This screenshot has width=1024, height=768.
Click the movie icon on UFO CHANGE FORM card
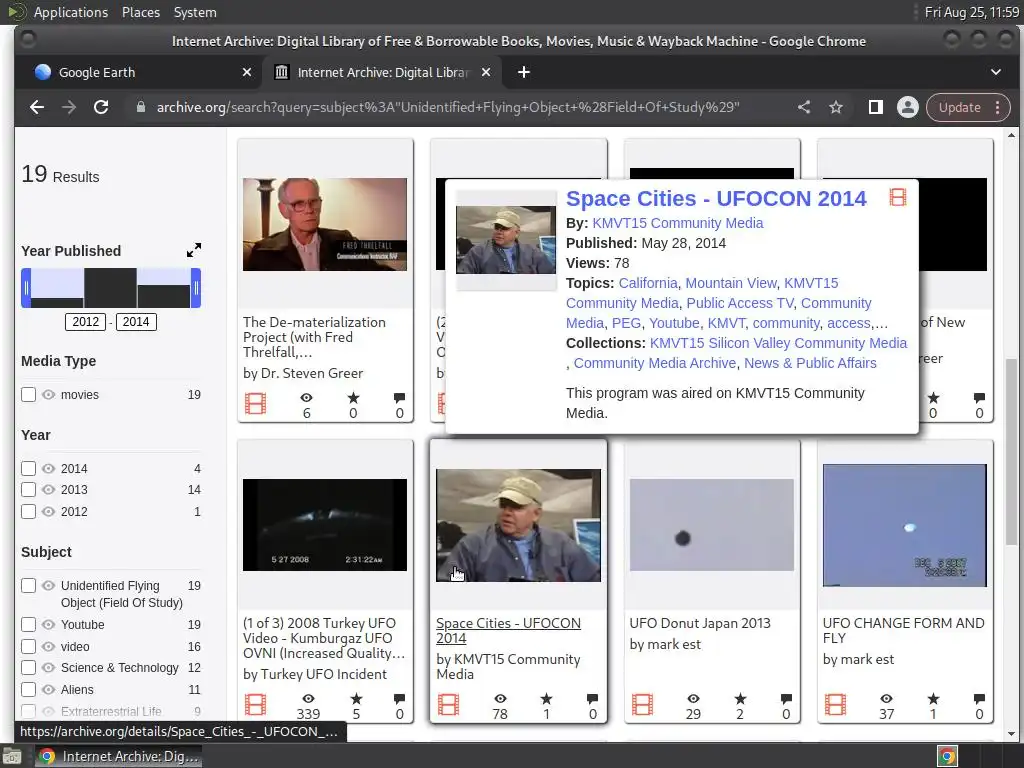pyautogui.click(x=835, y=705)
